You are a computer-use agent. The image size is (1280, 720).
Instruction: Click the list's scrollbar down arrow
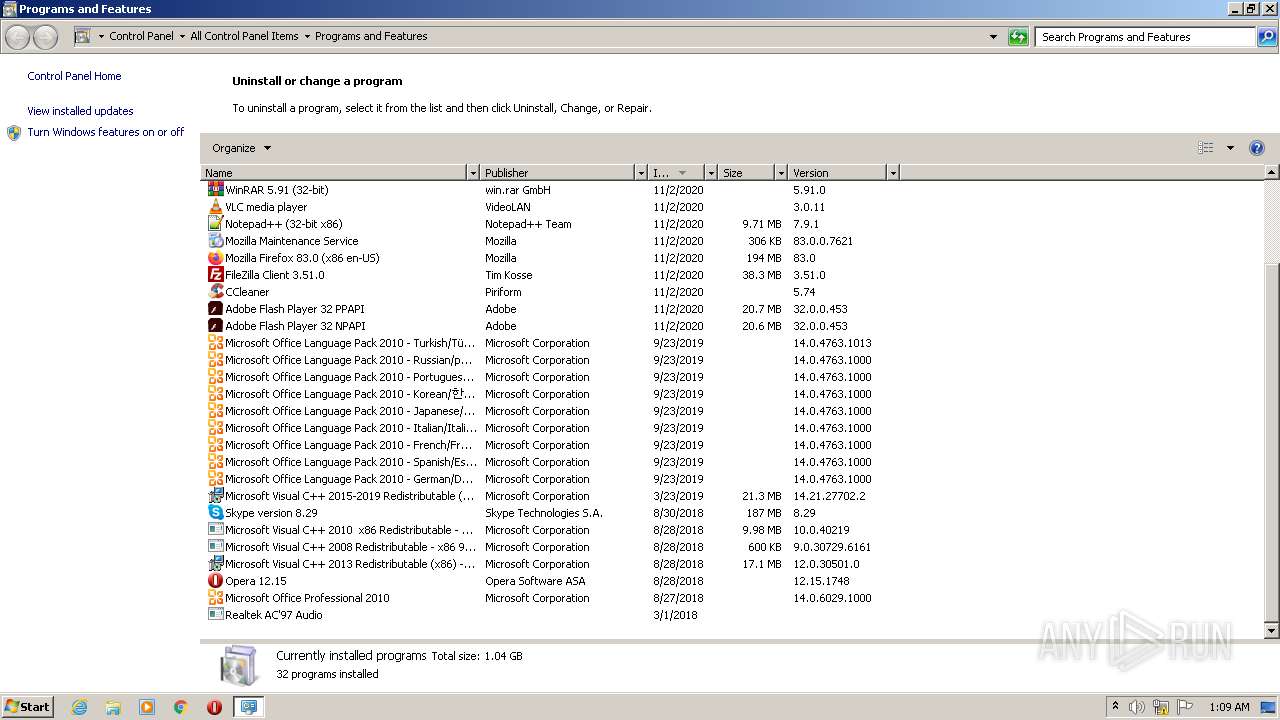coord(1272,631)
